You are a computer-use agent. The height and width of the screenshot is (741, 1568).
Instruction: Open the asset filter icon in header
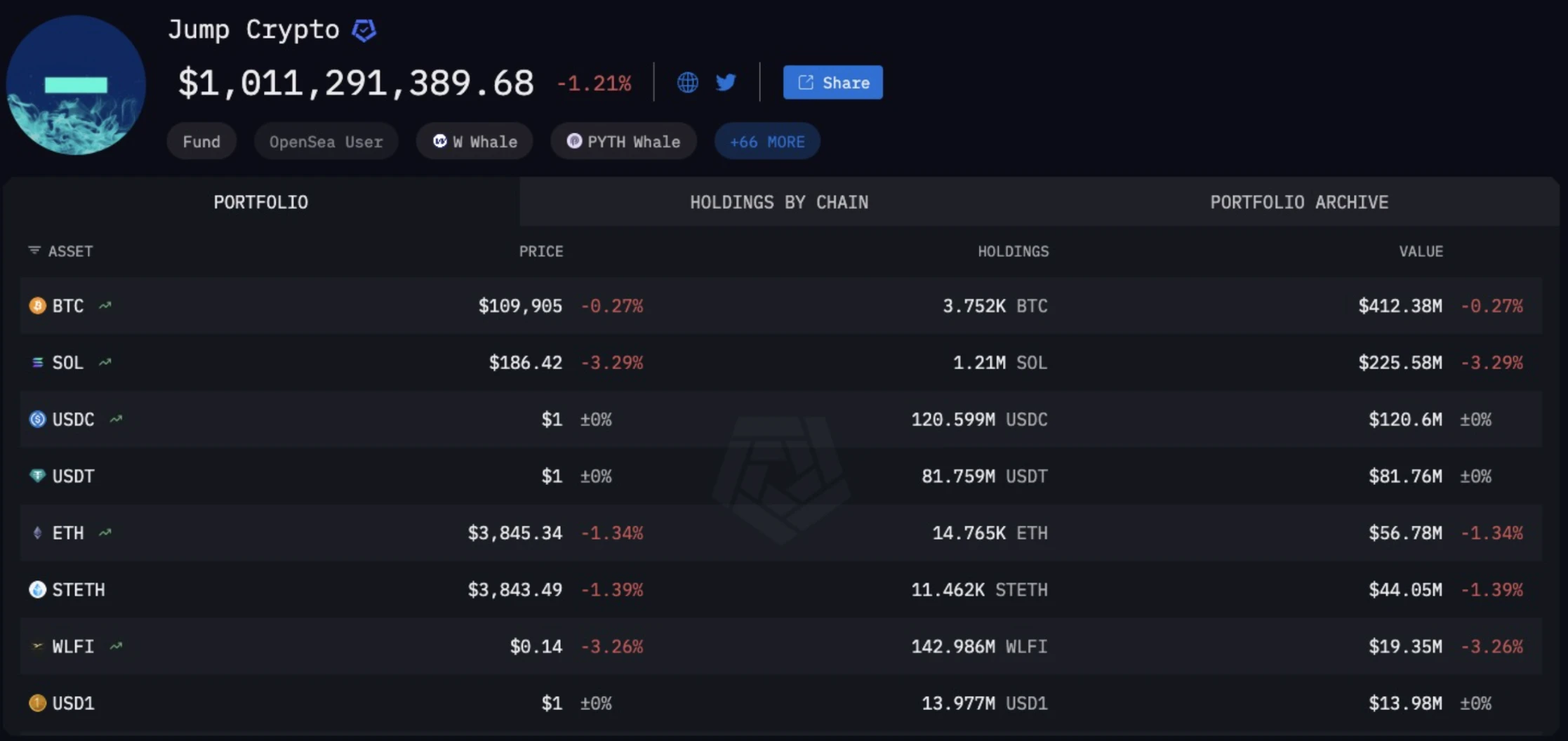(x=34, y=251)
